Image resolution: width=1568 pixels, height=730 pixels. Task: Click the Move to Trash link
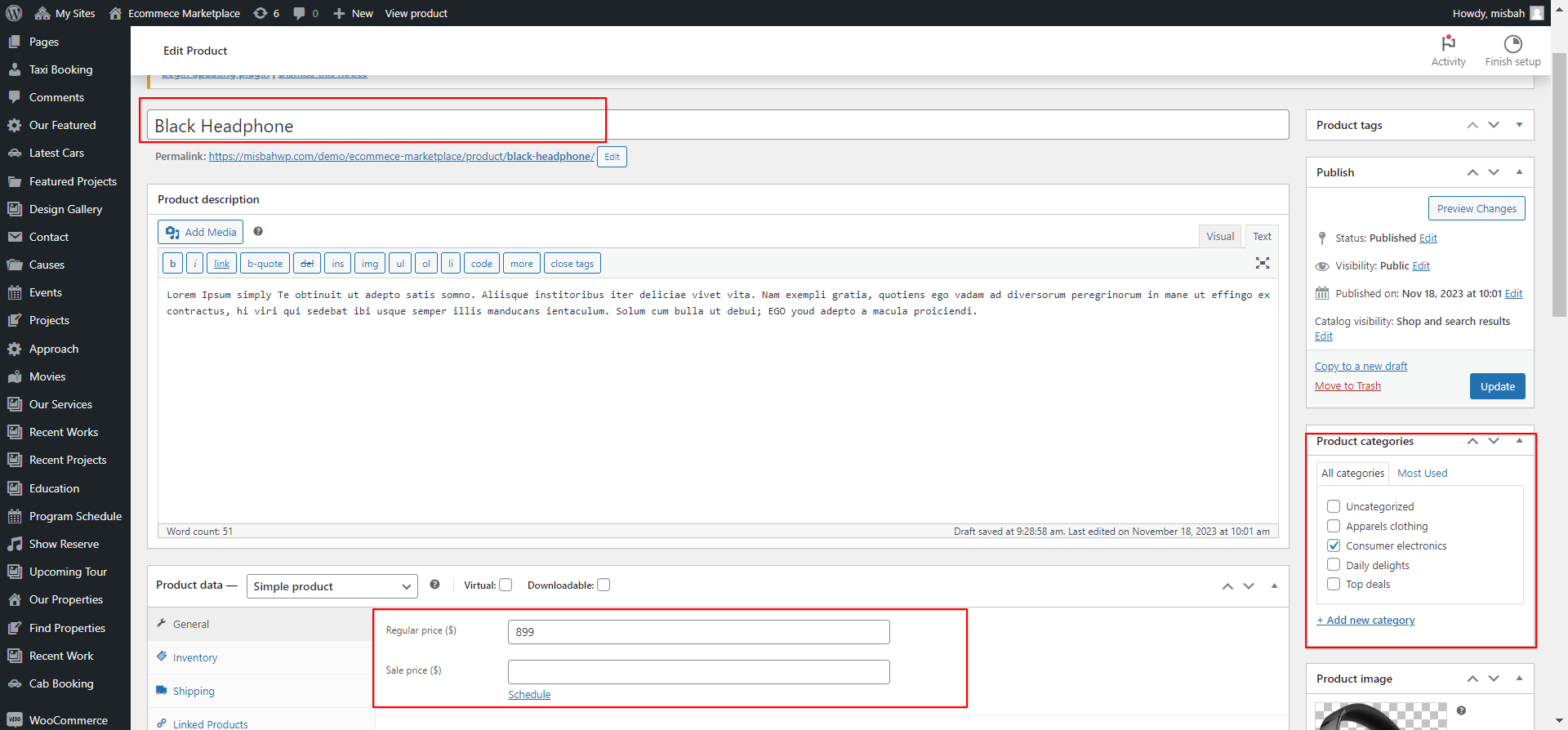[x=1347, y=386]
